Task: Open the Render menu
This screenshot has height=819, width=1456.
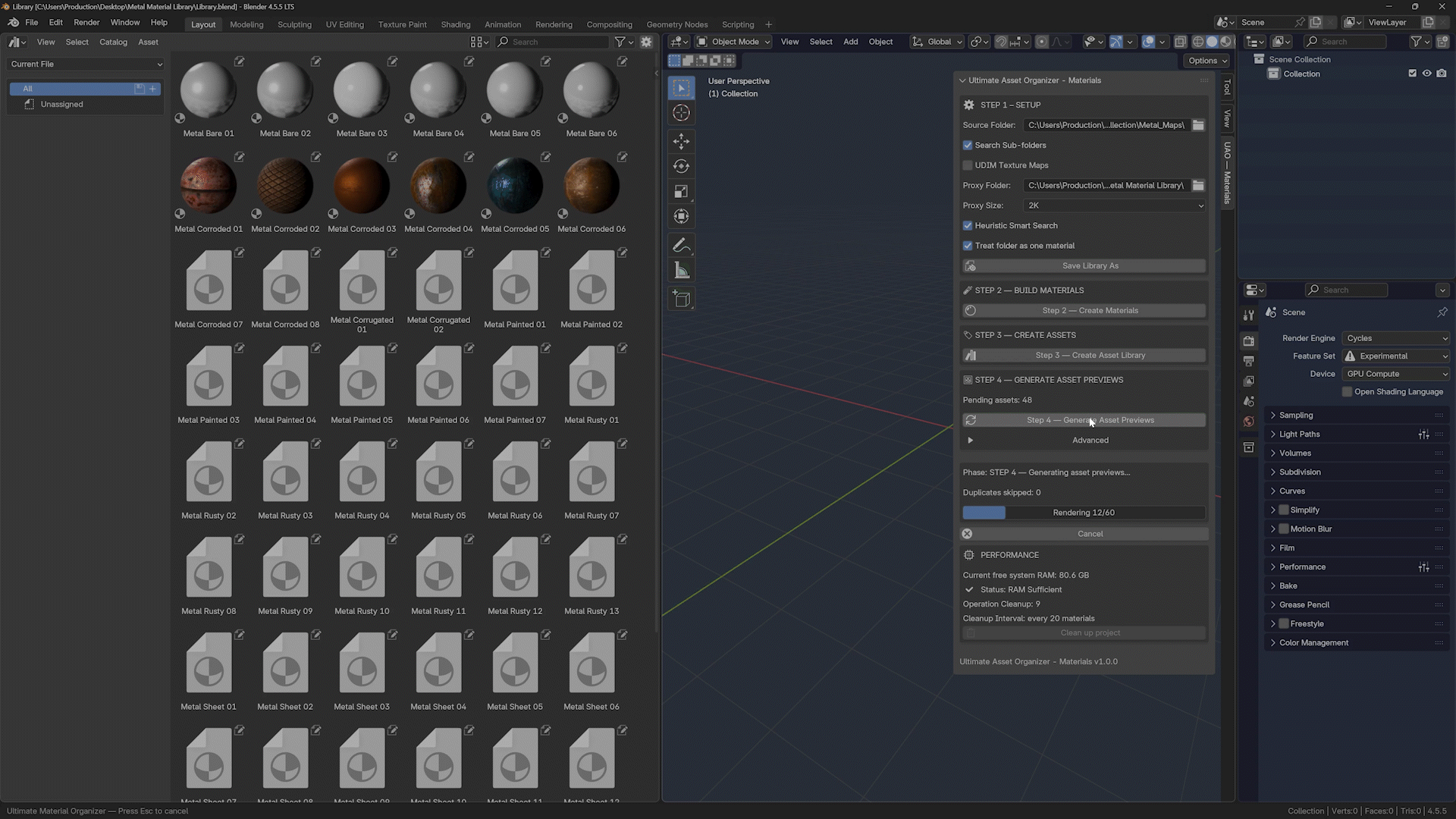Action: pos(86,23)
